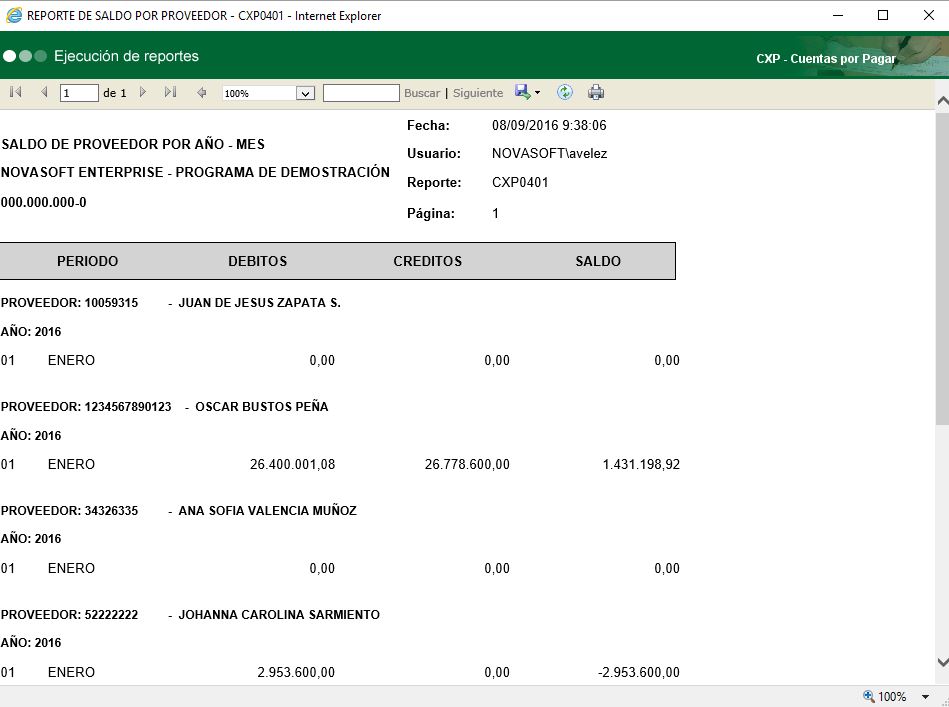Image resolution: width=949 pixels, height=707 pixels.
Task: Open the 100% zoom level dropdown
Action: 305,93
